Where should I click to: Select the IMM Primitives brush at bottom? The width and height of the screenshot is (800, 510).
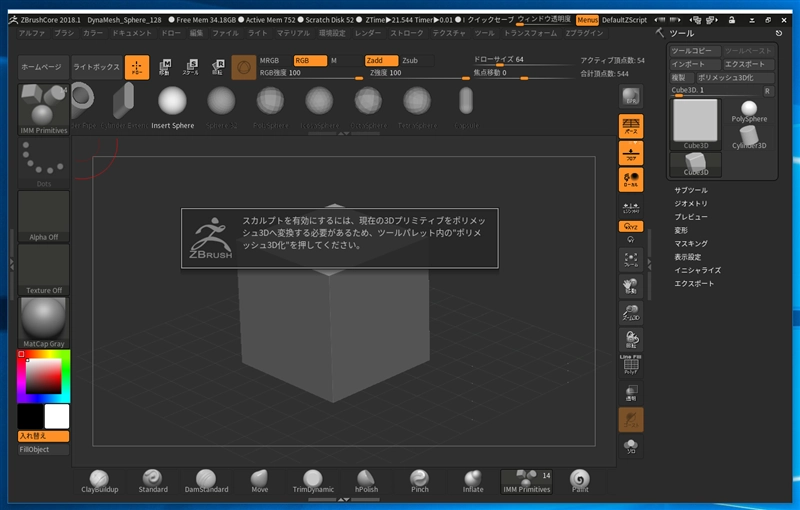coord(527,481)
